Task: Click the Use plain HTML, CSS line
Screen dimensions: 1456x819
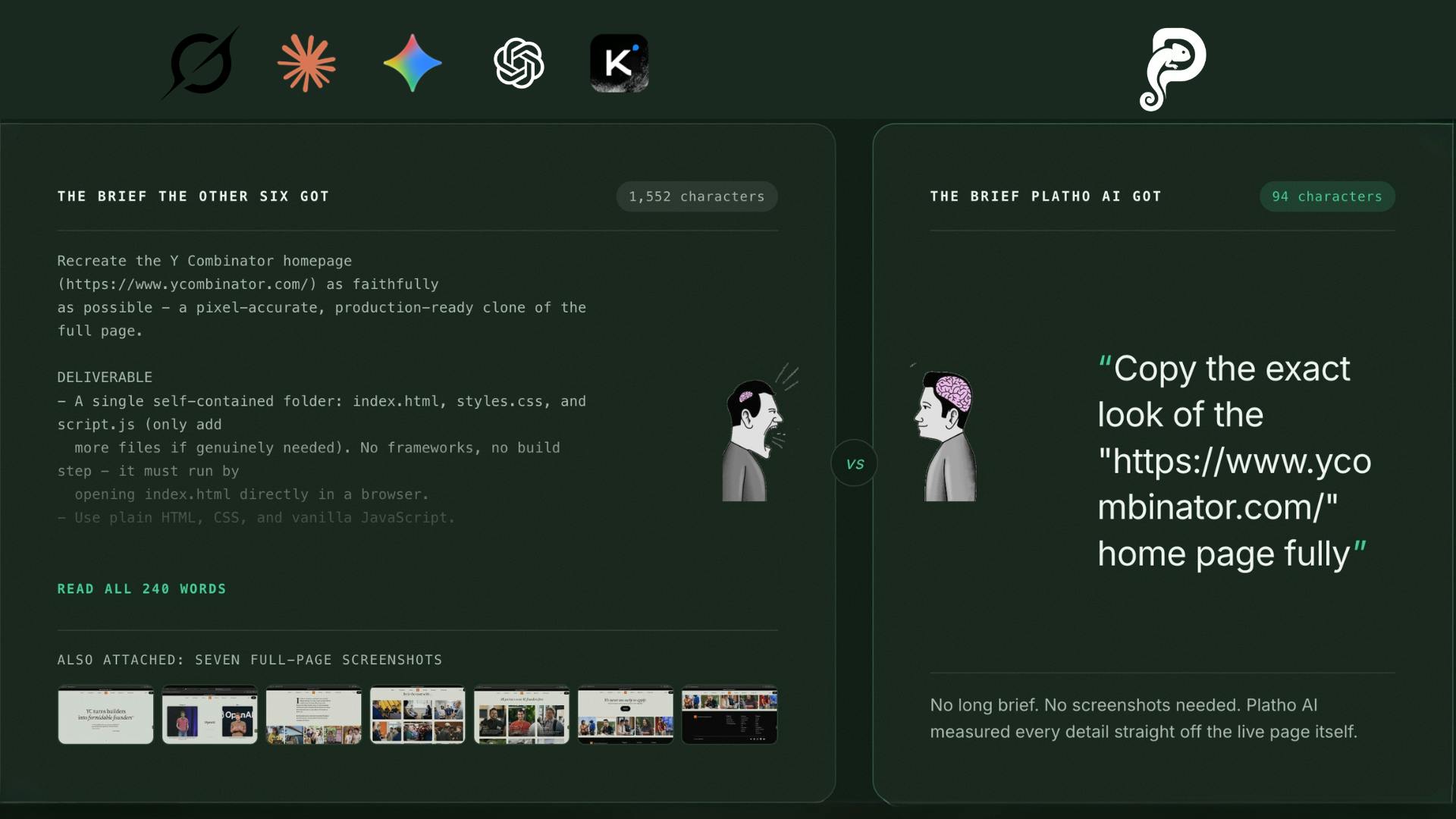Action: pyautogui.click(x=256, y=517)
